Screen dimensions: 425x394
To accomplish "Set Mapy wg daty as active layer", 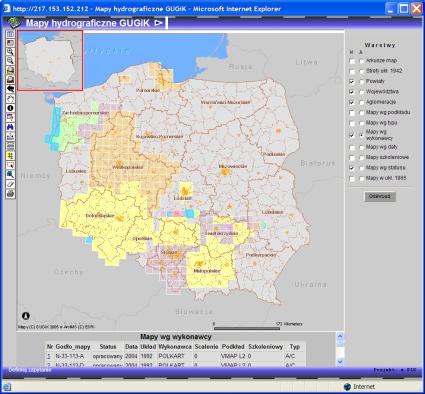I will point(362,147).
